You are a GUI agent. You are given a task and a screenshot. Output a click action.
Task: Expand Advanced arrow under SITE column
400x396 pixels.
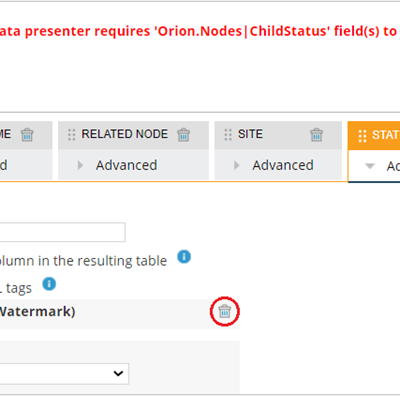tap(237, 165)
